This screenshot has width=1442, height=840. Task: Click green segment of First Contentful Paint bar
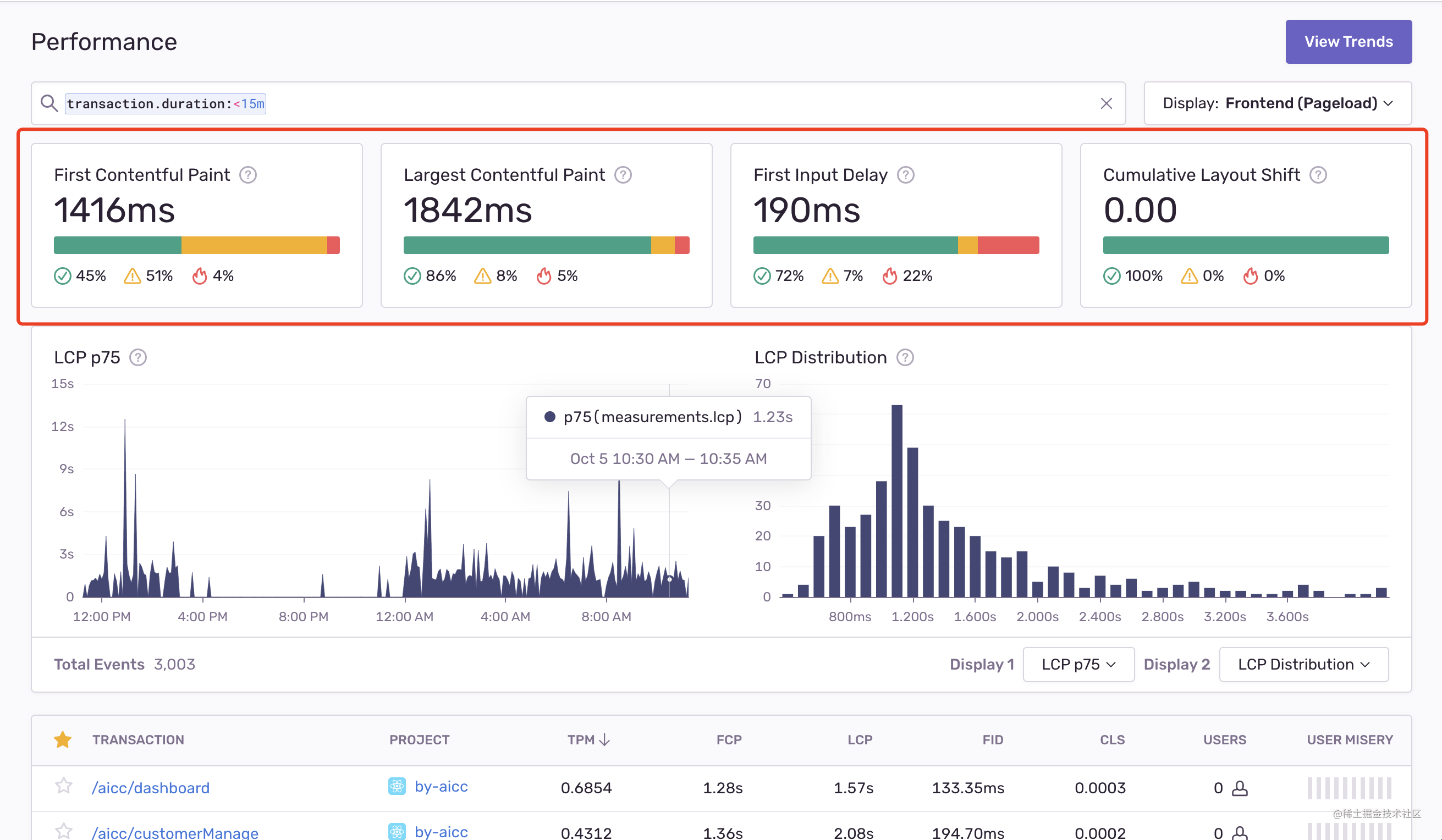(x=117, y=245)
